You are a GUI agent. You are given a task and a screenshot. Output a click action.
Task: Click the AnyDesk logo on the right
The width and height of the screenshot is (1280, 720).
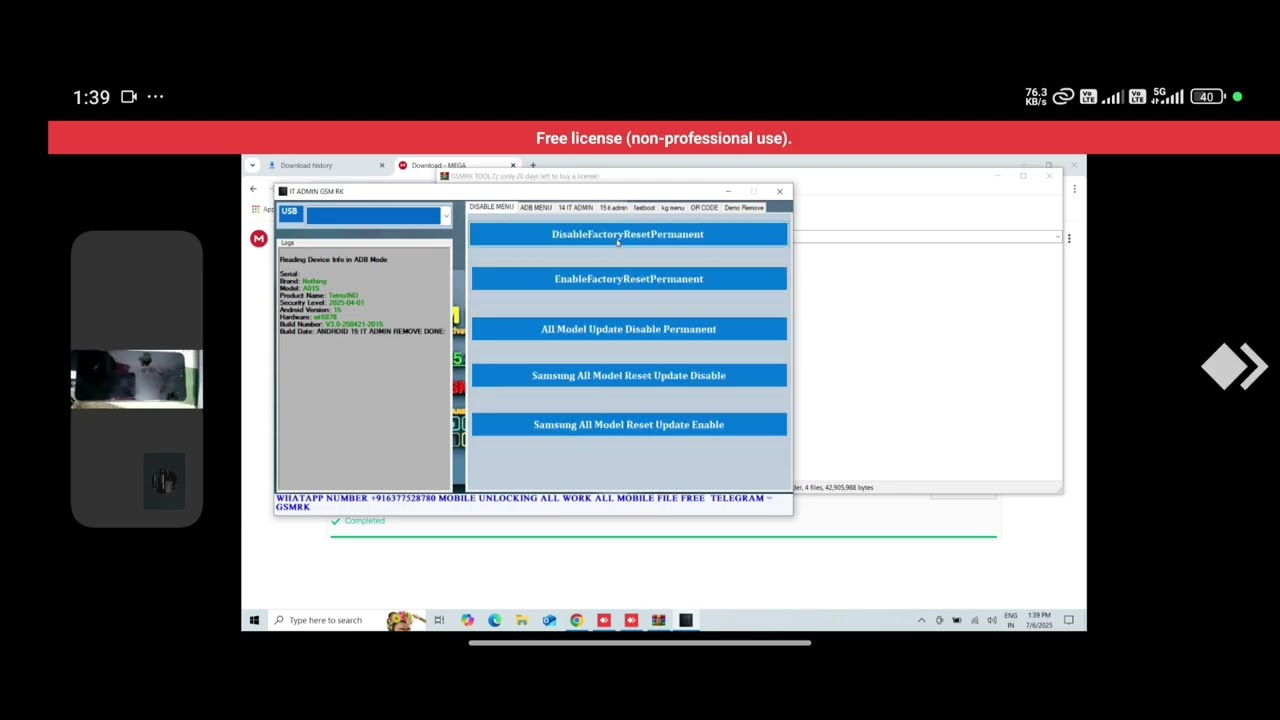(1234, 366)
